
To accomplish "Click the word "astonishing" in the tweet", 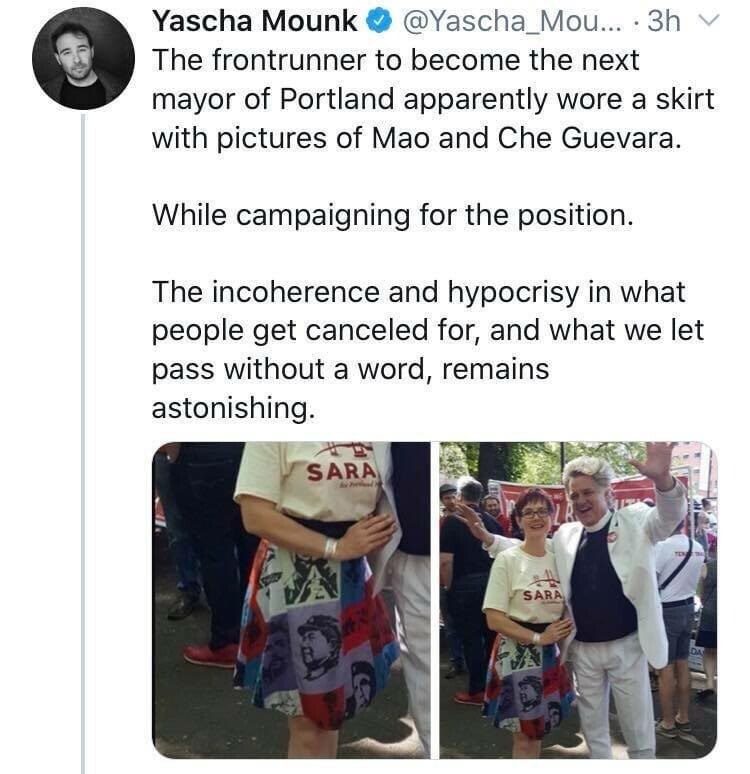I will (229, 408).
